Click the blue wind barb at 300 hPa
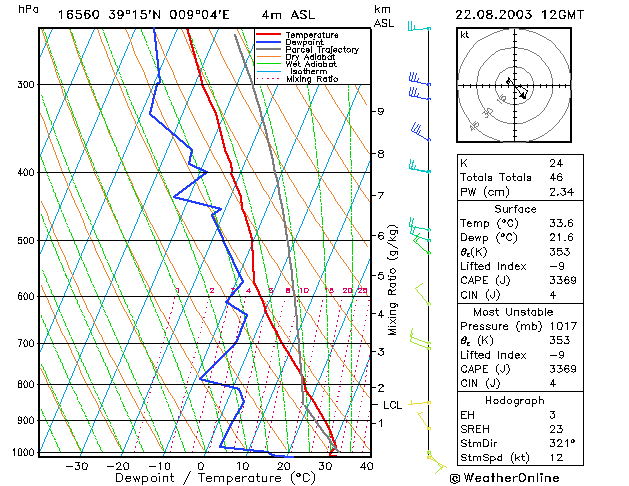The image size is (629, 486). [420, 79]
